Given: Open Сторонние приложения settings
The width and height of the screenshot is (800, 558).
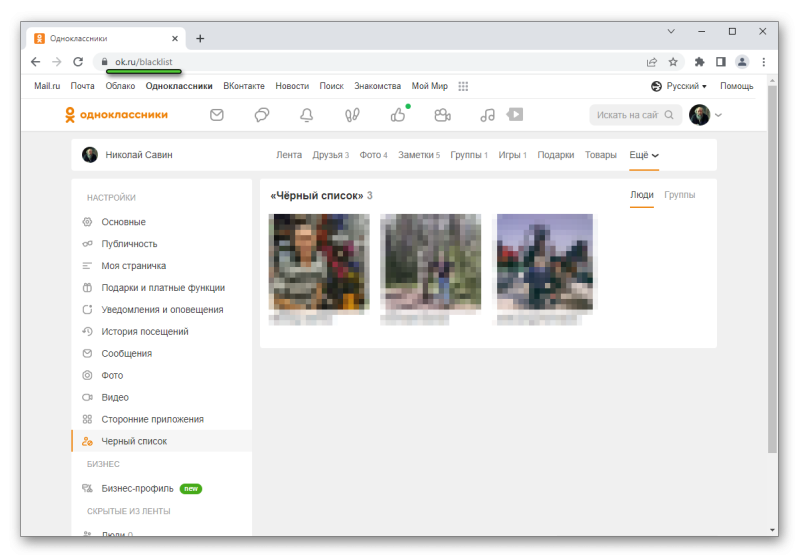Looking at the screenshot, I should (162, 419).
